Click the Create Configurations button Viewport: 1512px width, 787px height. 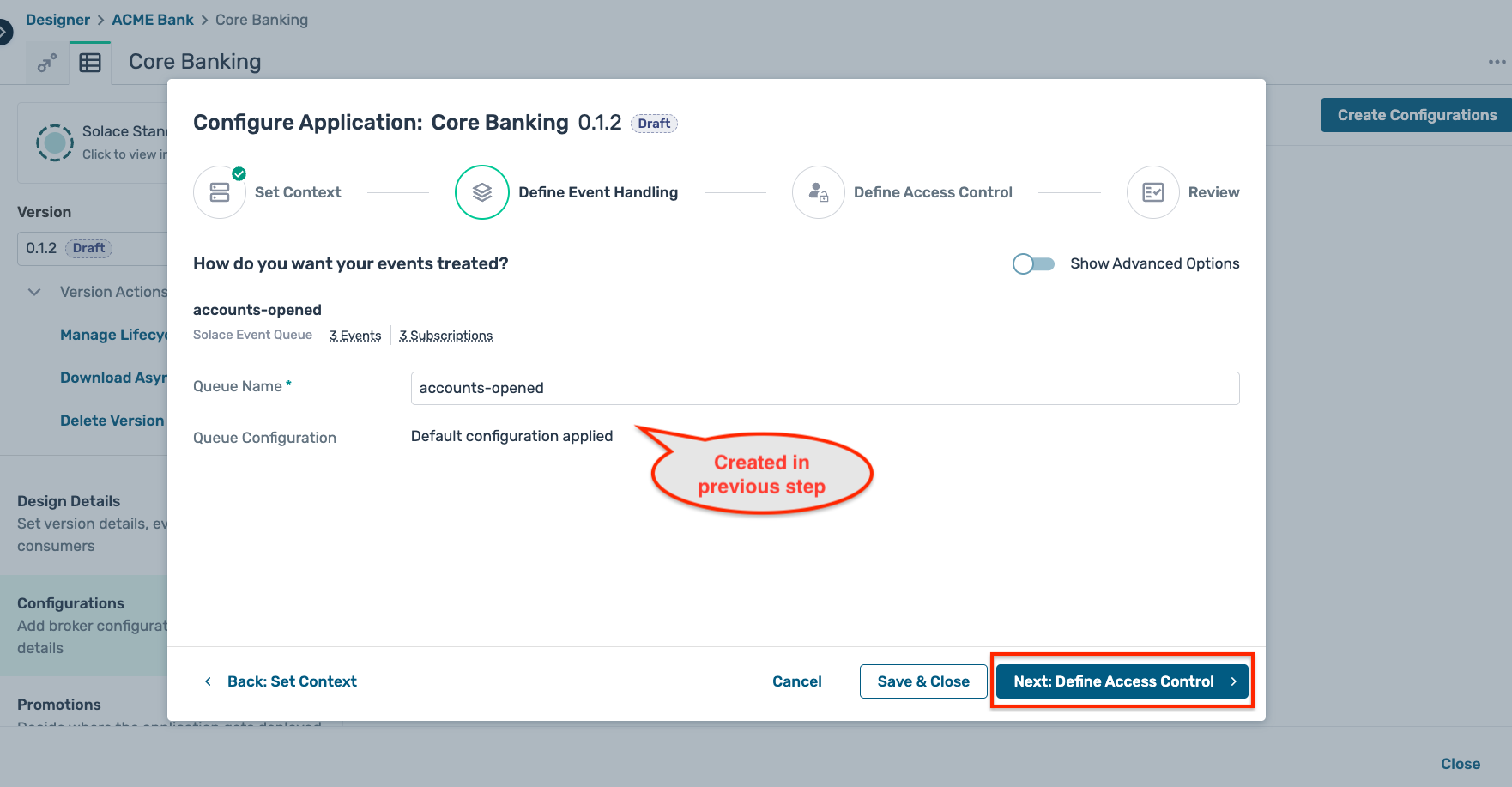(x=1414, y=114)
